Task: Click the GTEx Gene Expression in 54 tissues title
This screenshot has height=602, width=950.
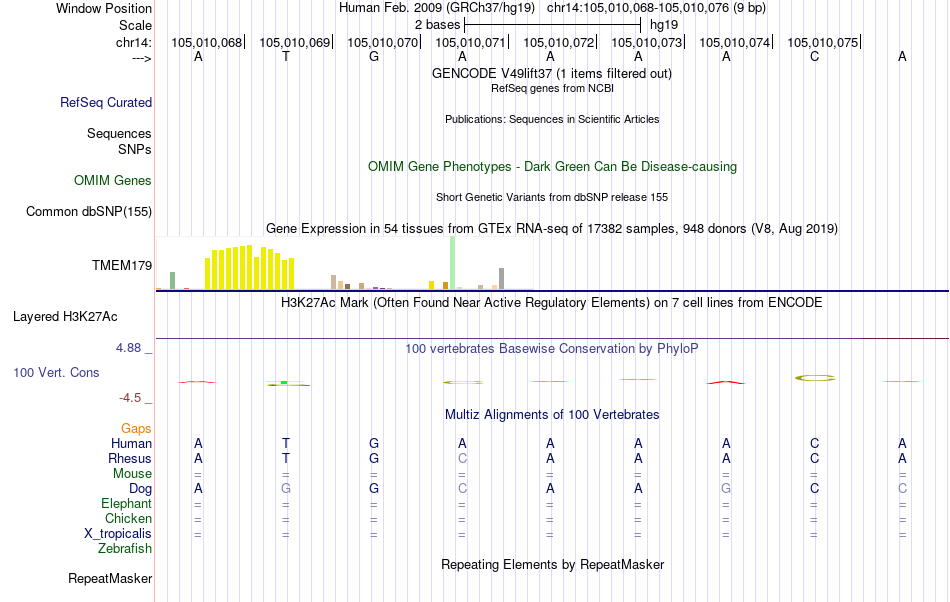Action: (552, 228)
